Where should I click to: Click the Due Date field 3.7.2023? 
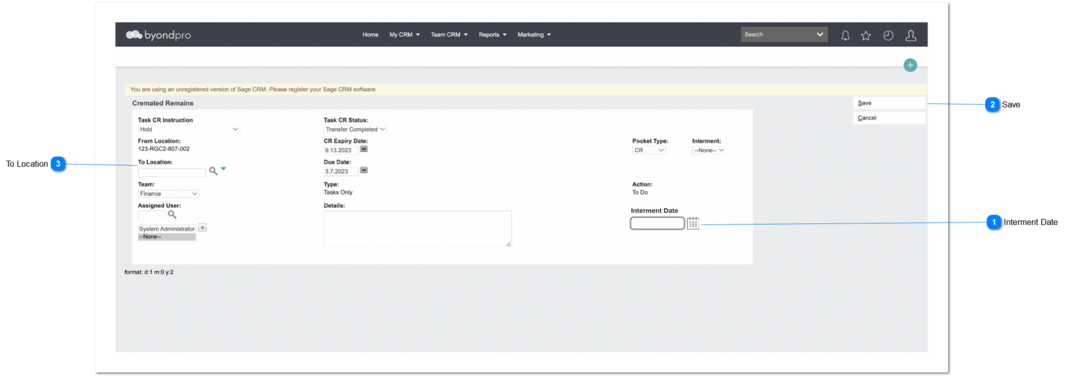pyautogui.click(x=341, y=171)
